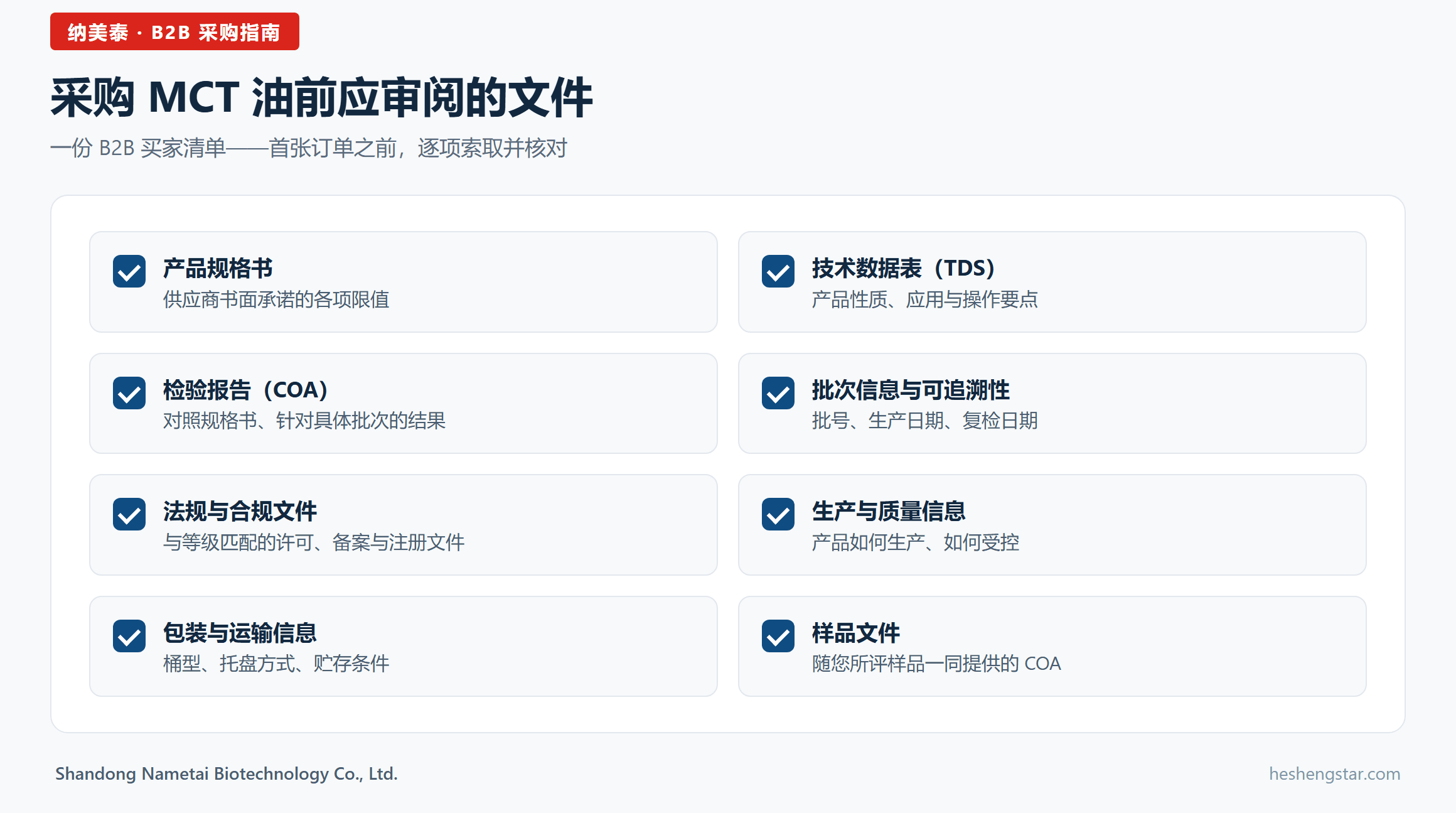Select the 包装与运输信息 heading
1456x813 pixels.
(240, 633)
